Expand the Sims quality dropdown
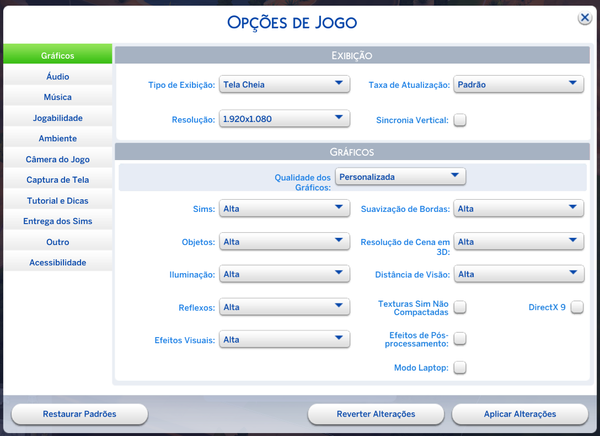 (284, 208)
